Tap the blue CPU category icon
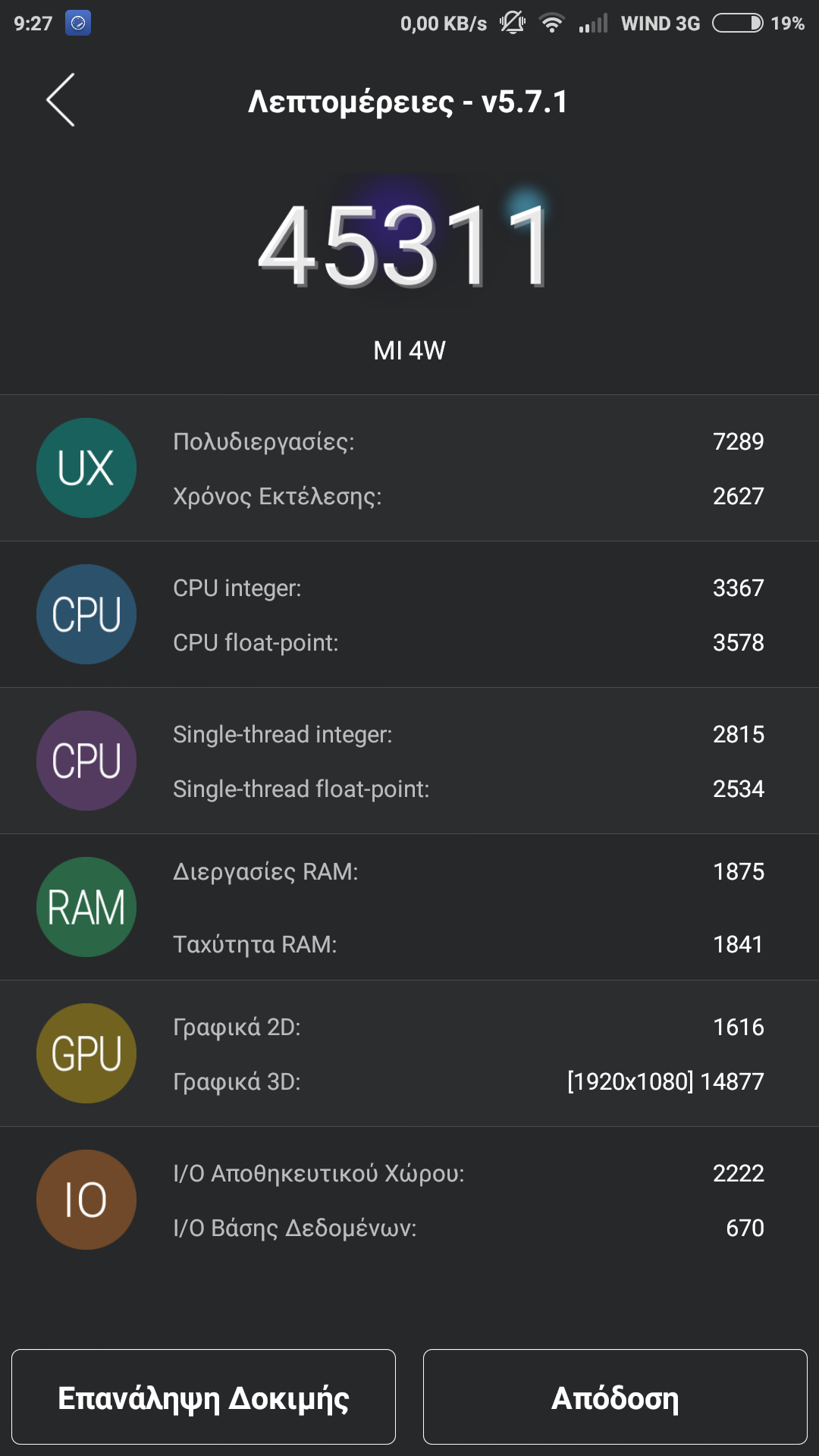 tap(86, 614)
